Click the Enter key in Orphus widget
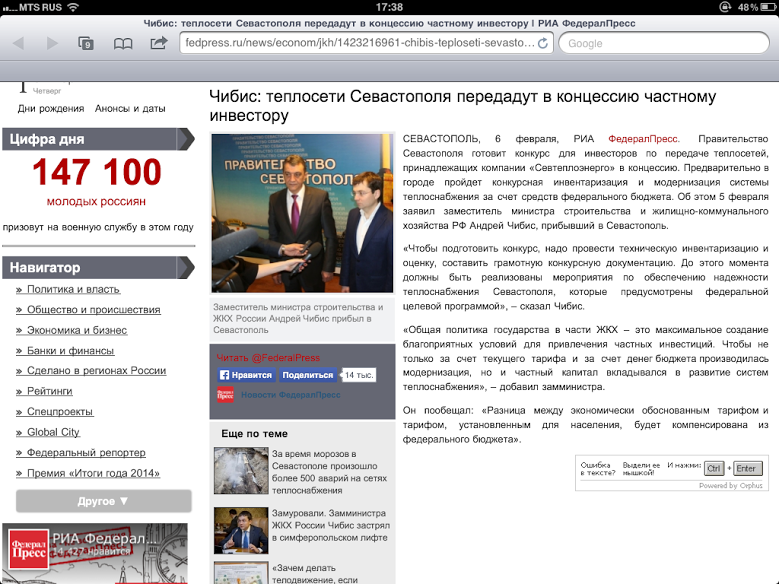The width and height of the screenshot is (779, 584). click(x=747, y=468)
